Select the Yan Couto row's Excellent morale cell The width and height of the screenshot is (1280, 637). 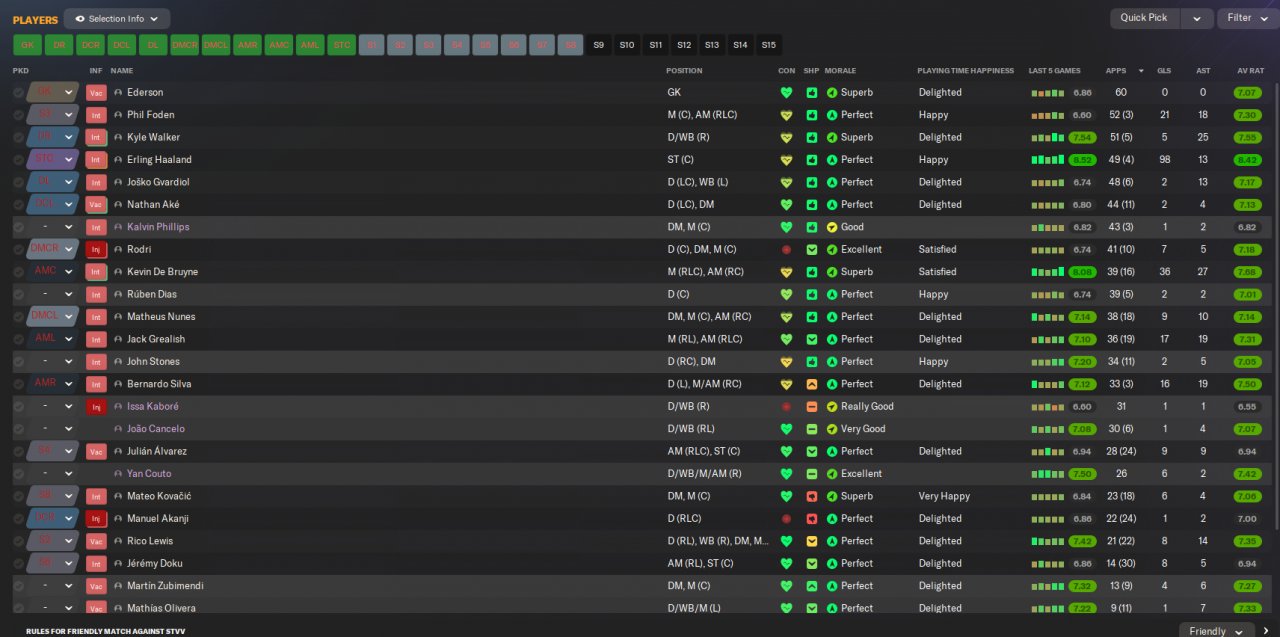[x=861, y=474]
